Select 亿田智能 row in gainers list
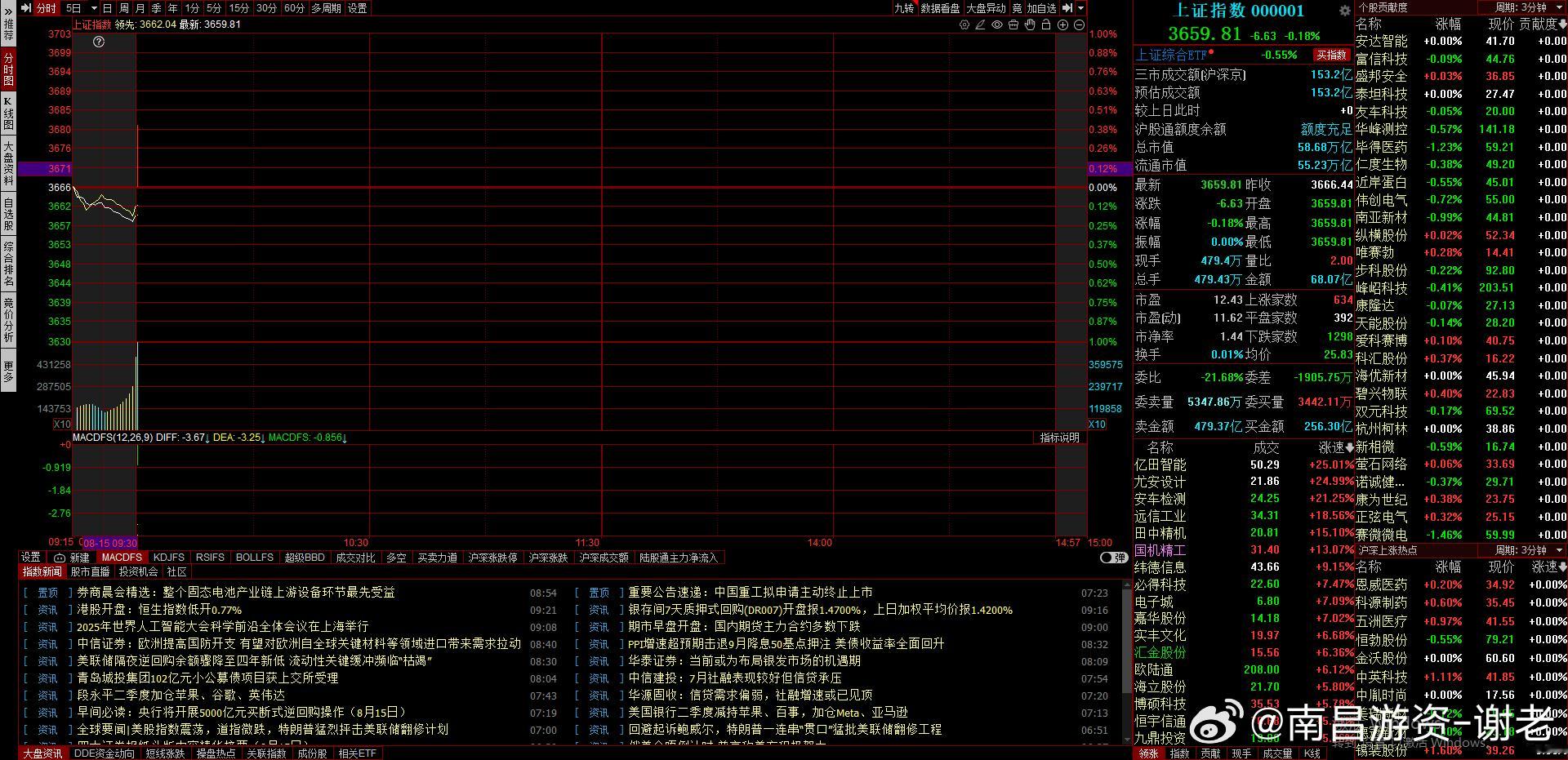This screenshot has width=1568, height=760. click(1243, 464)
